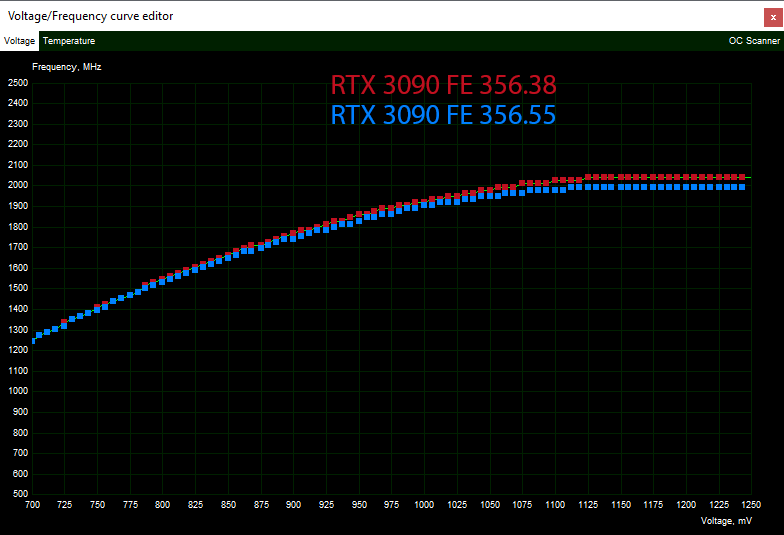Screen dimensions: 784x535
Task: Click the blue RTX 3090 FE 356.55 label
Action: pos(443,115)
